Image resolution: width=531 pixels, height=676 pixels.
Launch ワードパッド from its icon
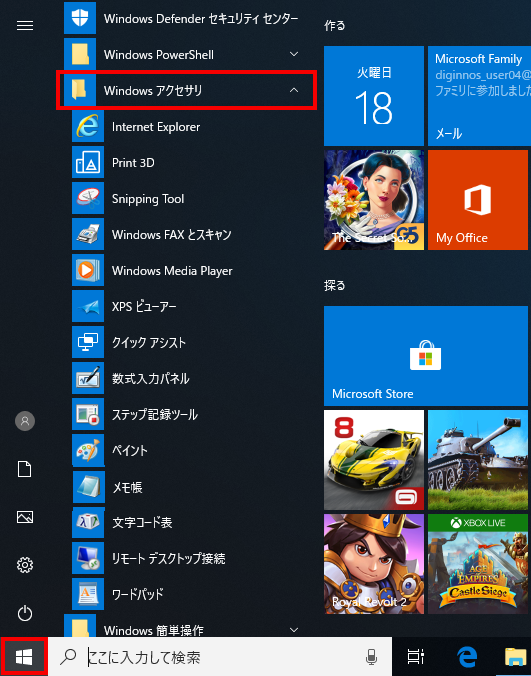(x=88, y=594)
